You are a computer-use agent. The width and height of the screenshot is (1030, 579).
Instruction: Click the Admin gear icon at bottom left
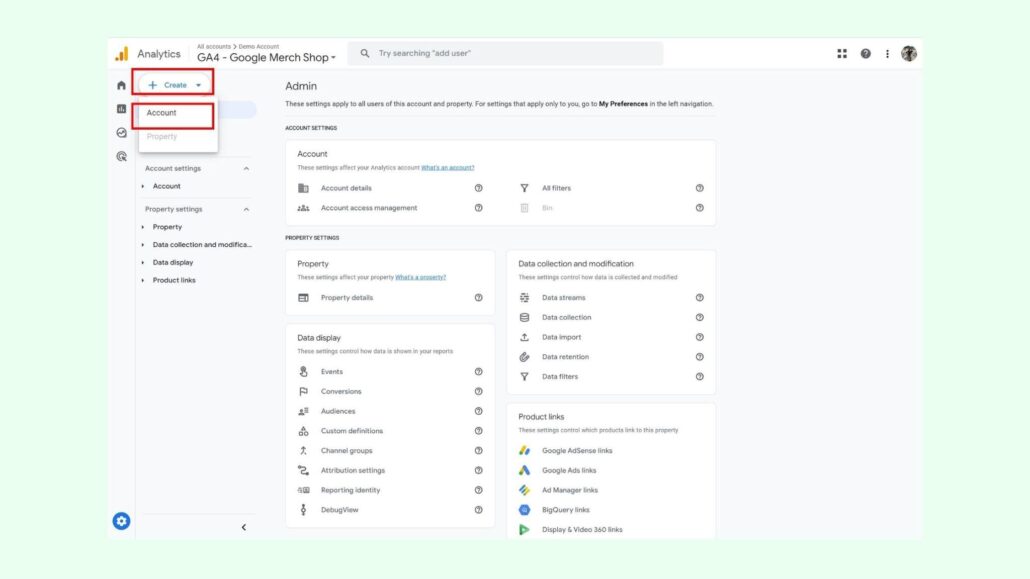click(122, 521)
